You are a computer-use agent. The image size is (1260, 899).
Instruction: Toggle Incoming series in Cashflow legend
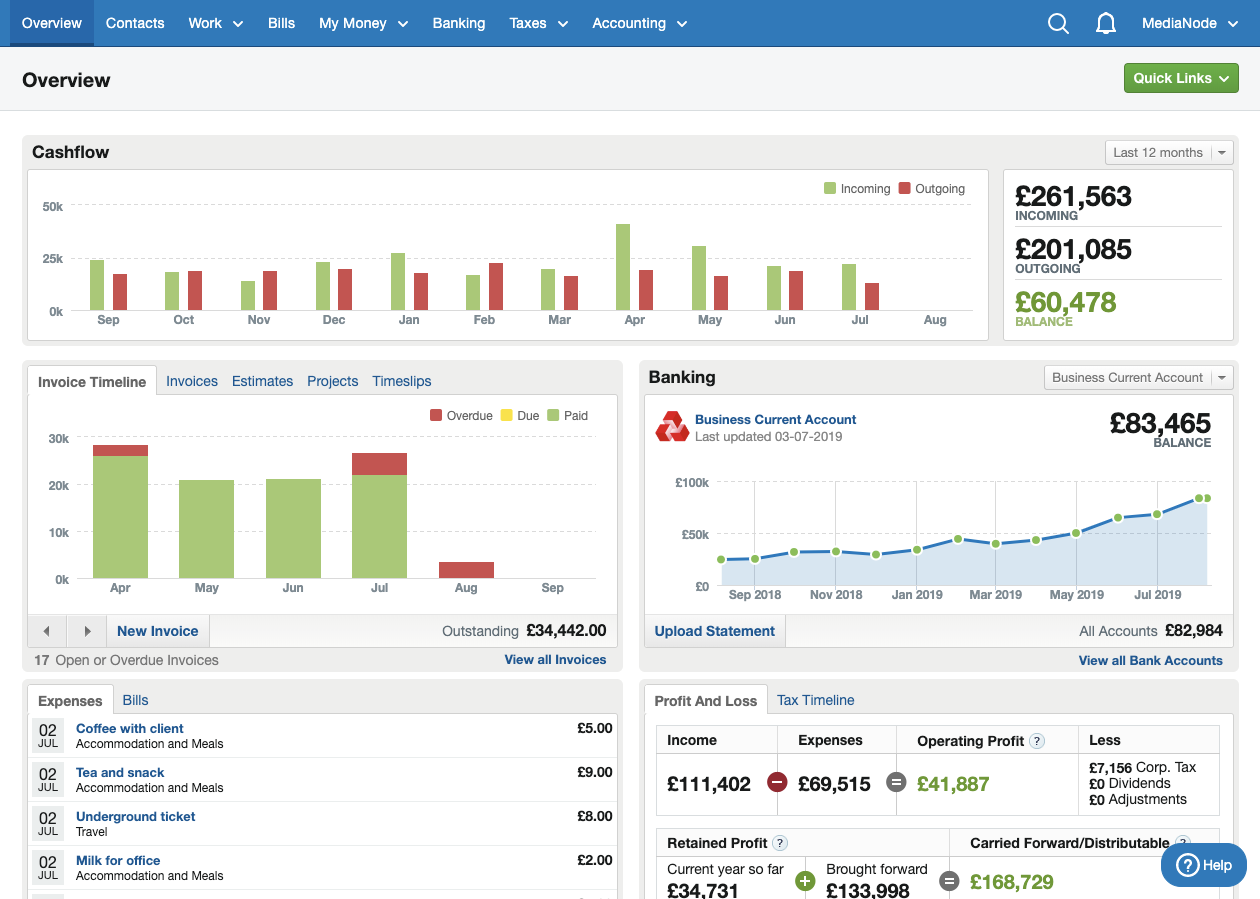point(856,189)
